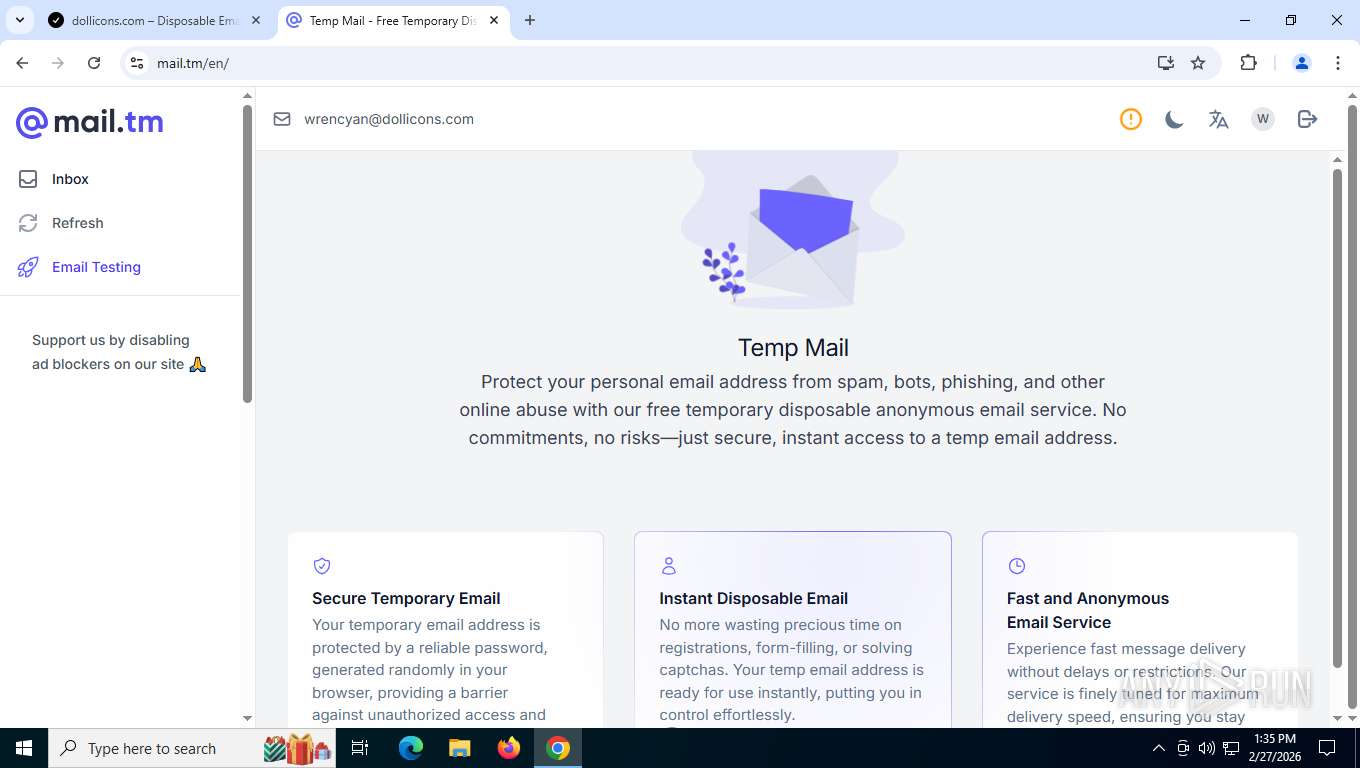Click the browser forward arrow

tap(58, 63)
